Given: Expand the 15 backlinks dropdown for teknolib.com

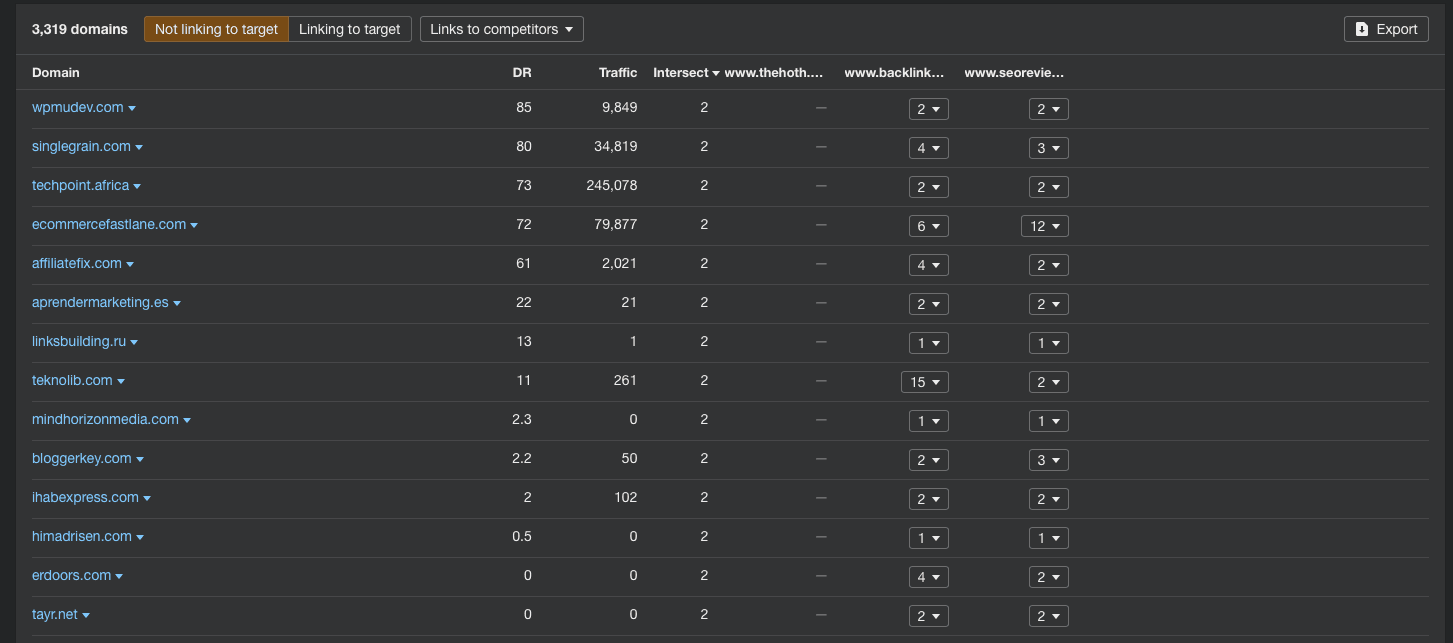Looking at the screenshot, I should click(x=924, y=382).
